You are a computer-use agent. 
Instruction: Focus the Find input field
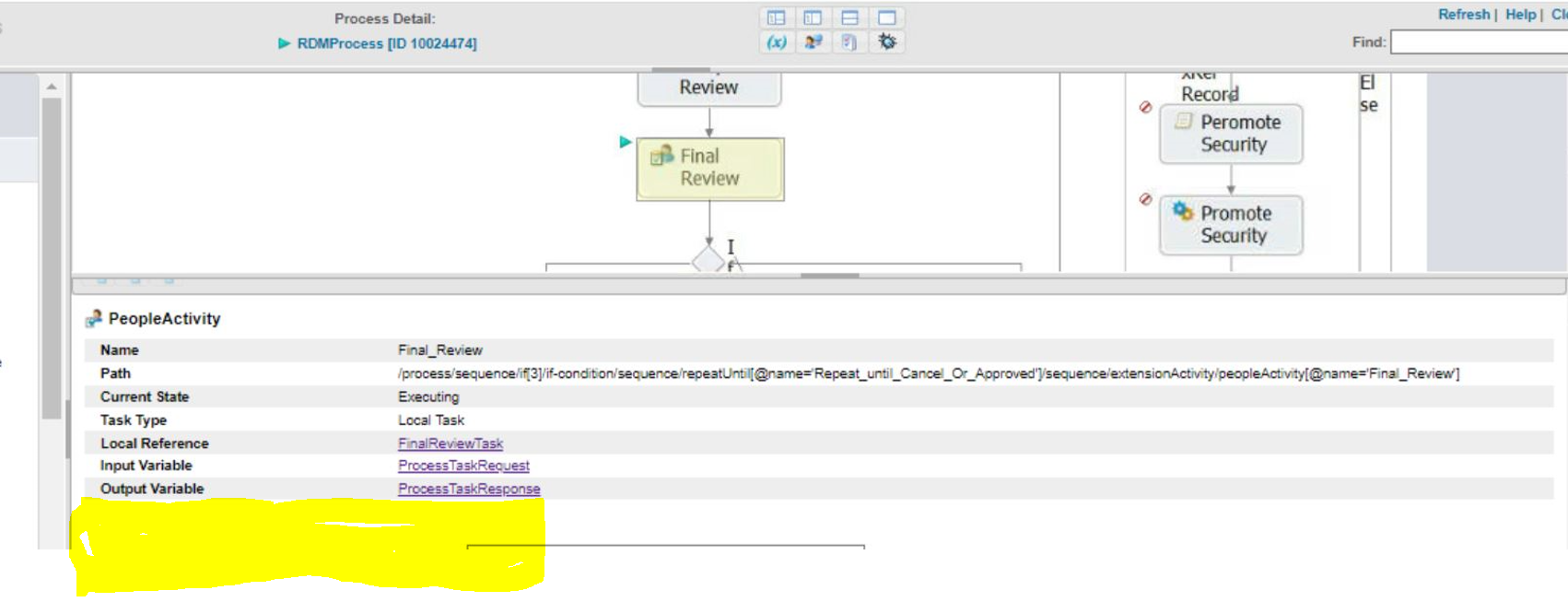[x=1479, y=42]
